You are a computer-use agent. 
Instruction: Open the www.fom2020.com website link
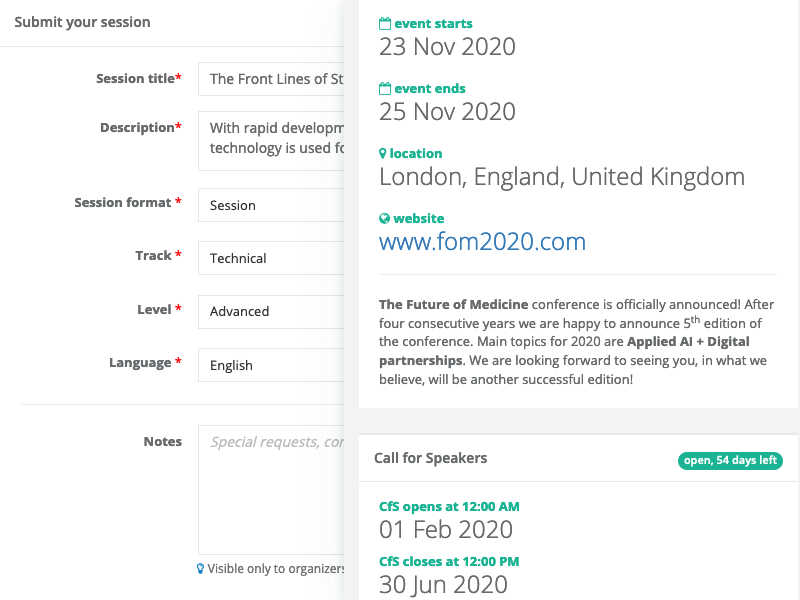[482, 241]
